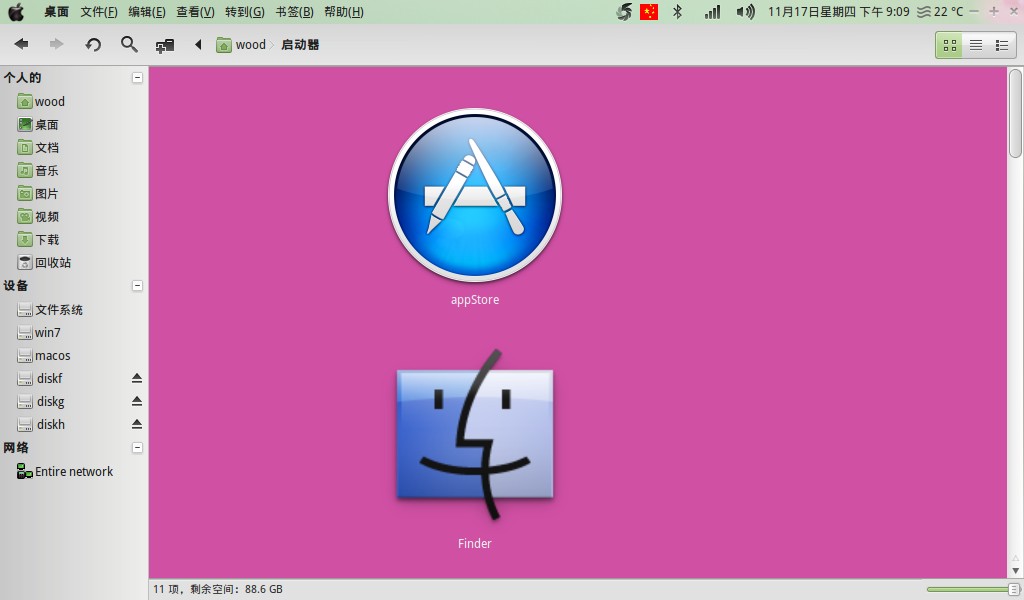
Task: Click the scrollbar down arrow
Action: point(1015,571)
